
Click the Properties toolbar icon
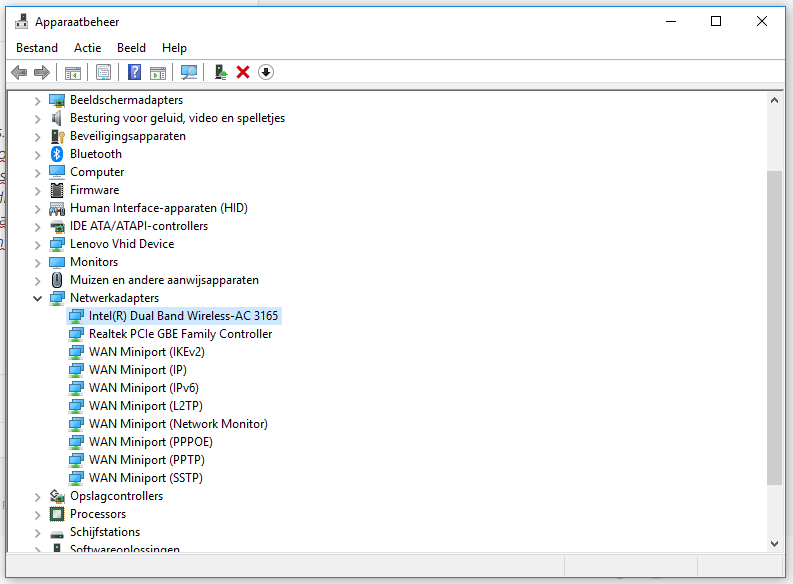[x=103, y=72]
